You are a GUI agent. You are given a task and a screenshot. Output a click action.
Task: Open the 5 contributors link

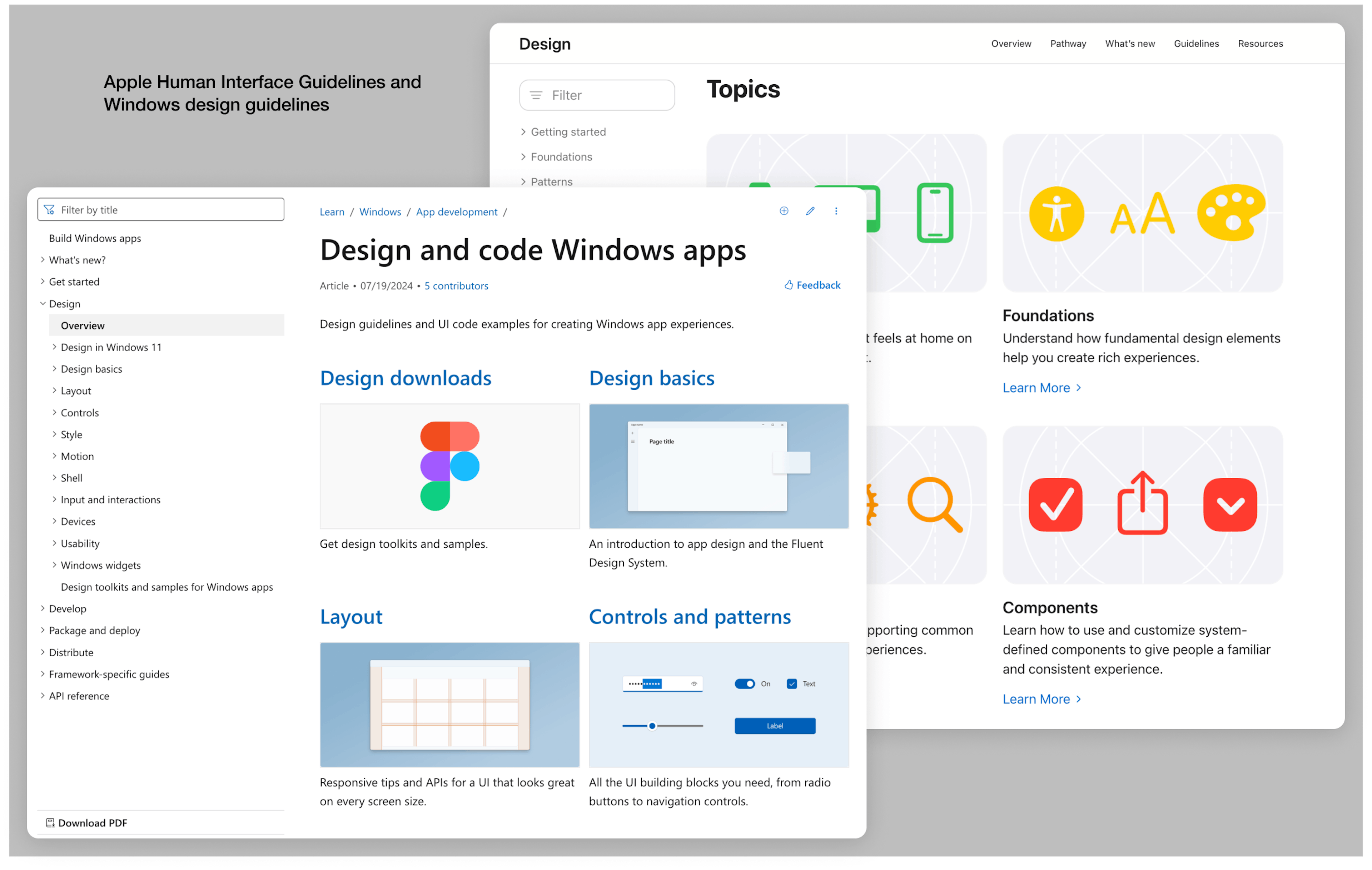tap(456, 286)
